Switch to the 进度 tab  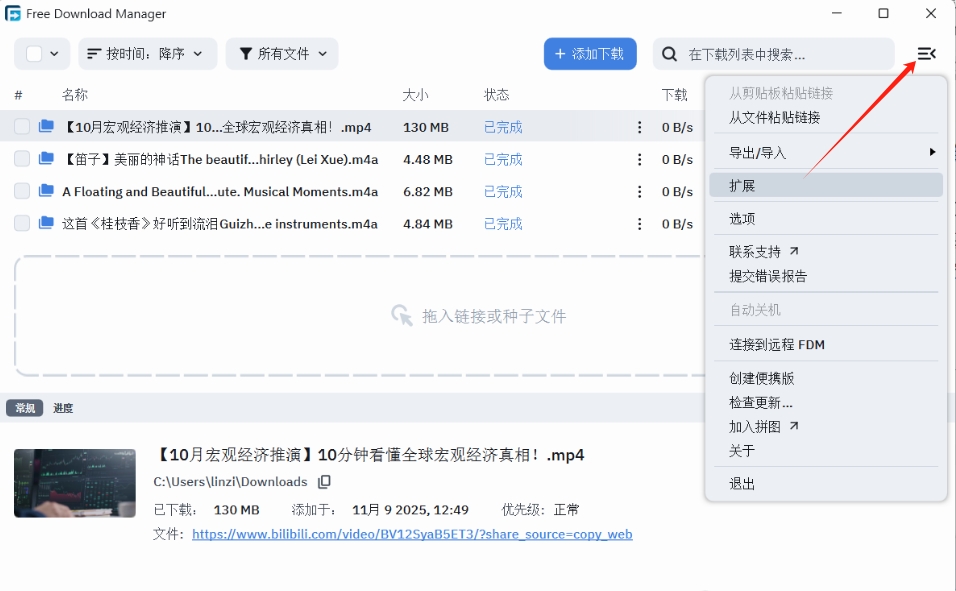[x=63, y=407]
